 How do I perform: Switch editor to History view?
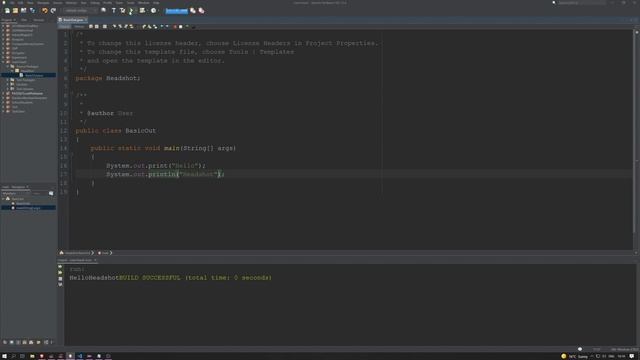tap(79, 27)
